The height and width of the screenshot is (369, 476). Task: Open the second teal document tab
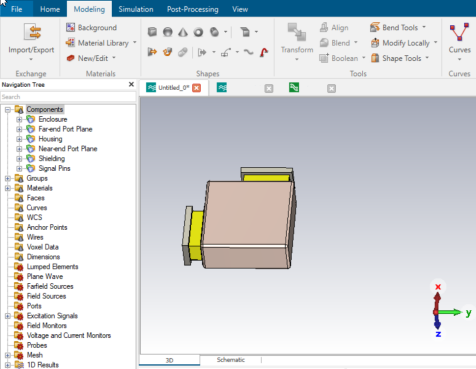coord(222,88)
